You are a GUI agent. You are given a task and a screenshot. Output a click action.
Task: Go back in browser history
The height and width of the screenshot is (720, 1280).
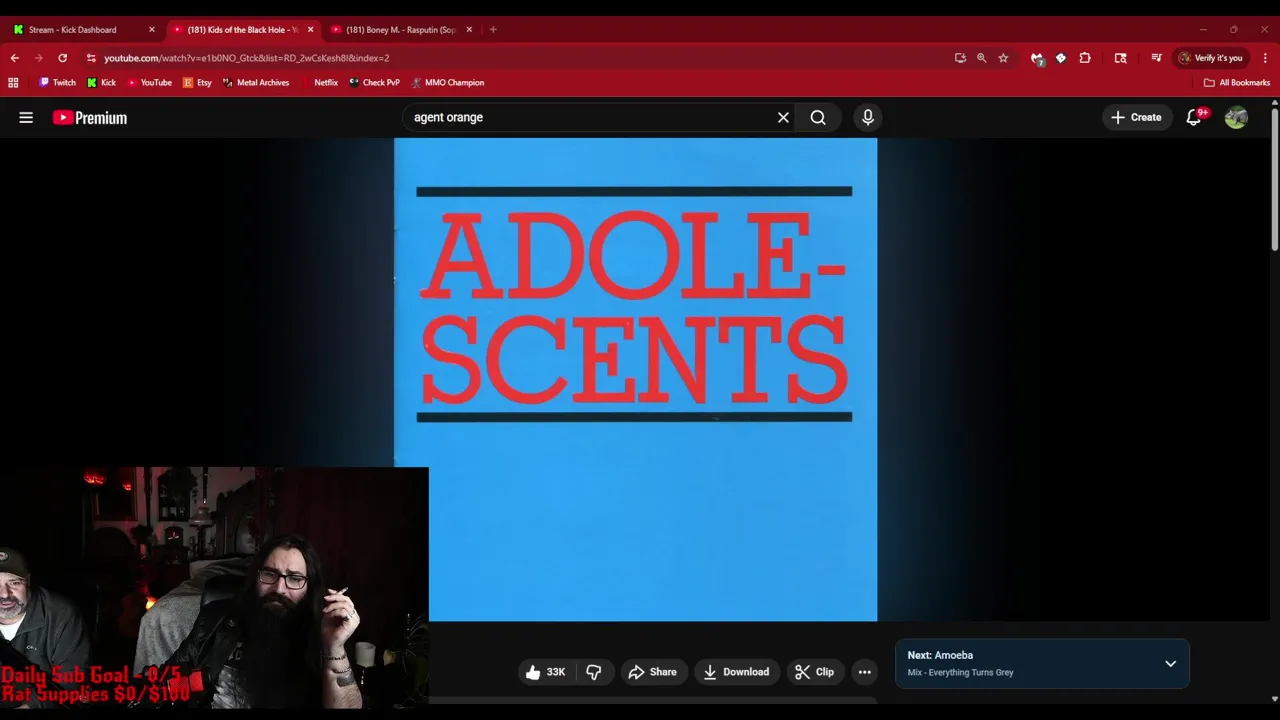point(14,58)
